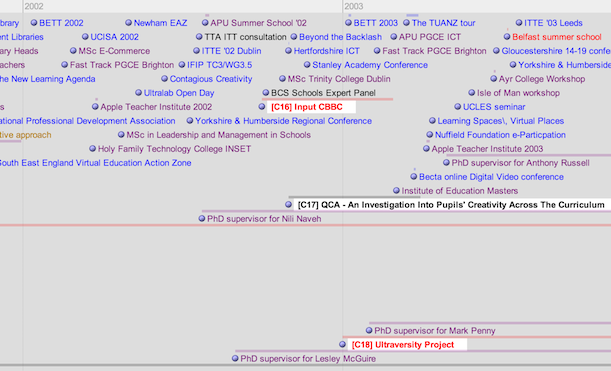Select the dot icon beside IFIP TC3/WG3.5
Screen dimensions: 611x371
[x=182, y=65]
